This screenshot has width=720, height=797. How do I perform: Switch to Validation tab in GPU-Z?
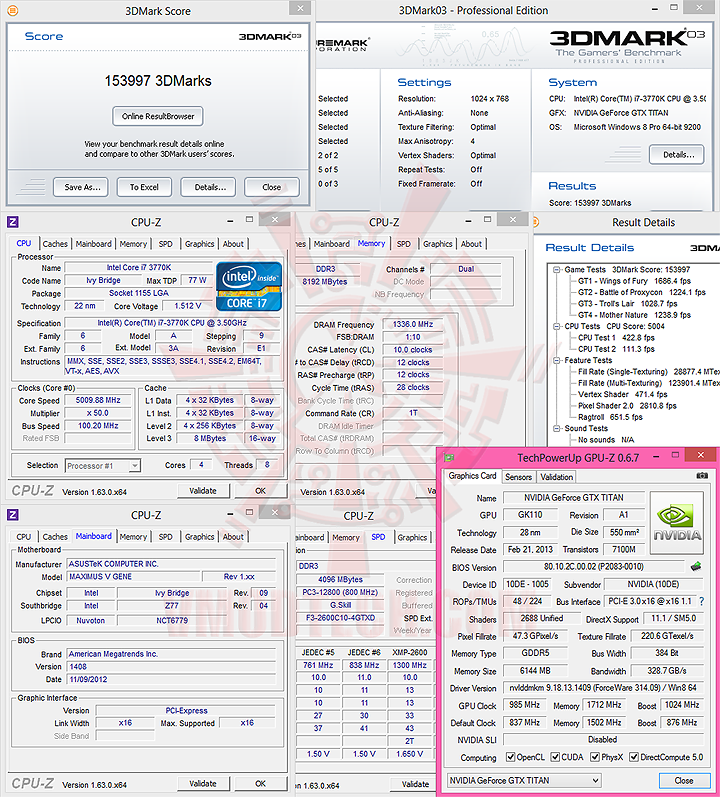click(x=556, y=477)
